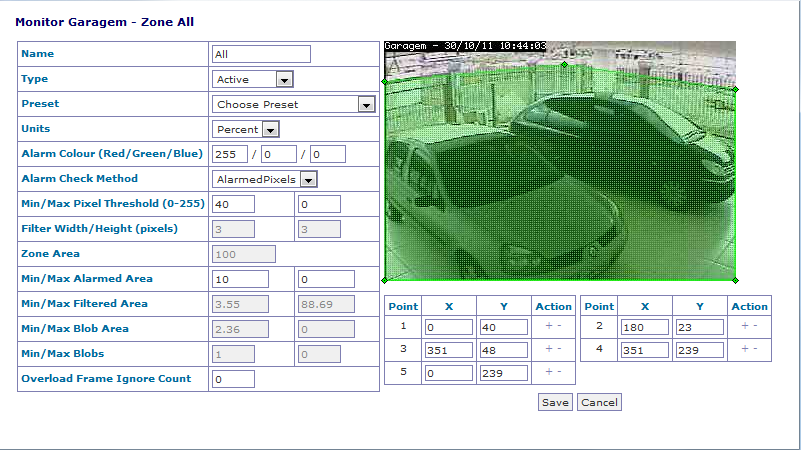
Task: Delete Point 4 via minus action
Action: click(756, 349)
